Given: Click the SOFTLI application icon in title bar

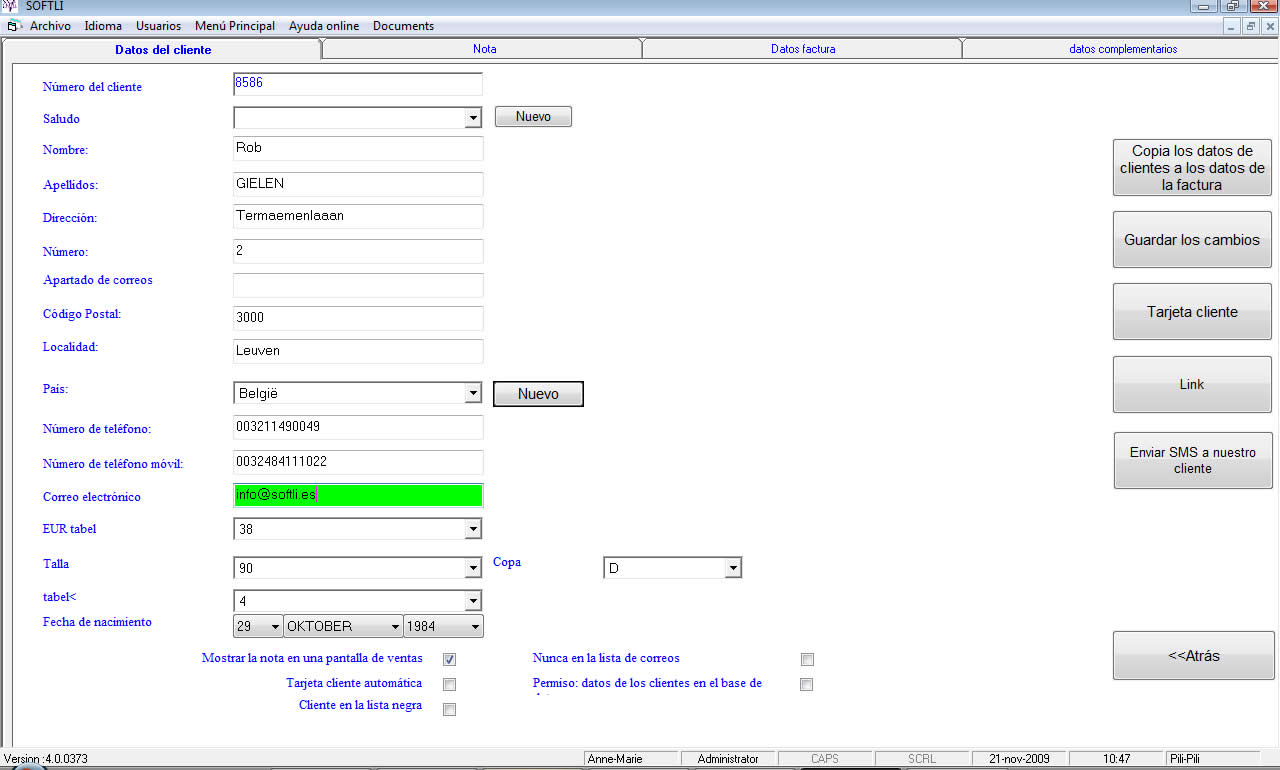Looking at the screenshot, I should point(11,6).
